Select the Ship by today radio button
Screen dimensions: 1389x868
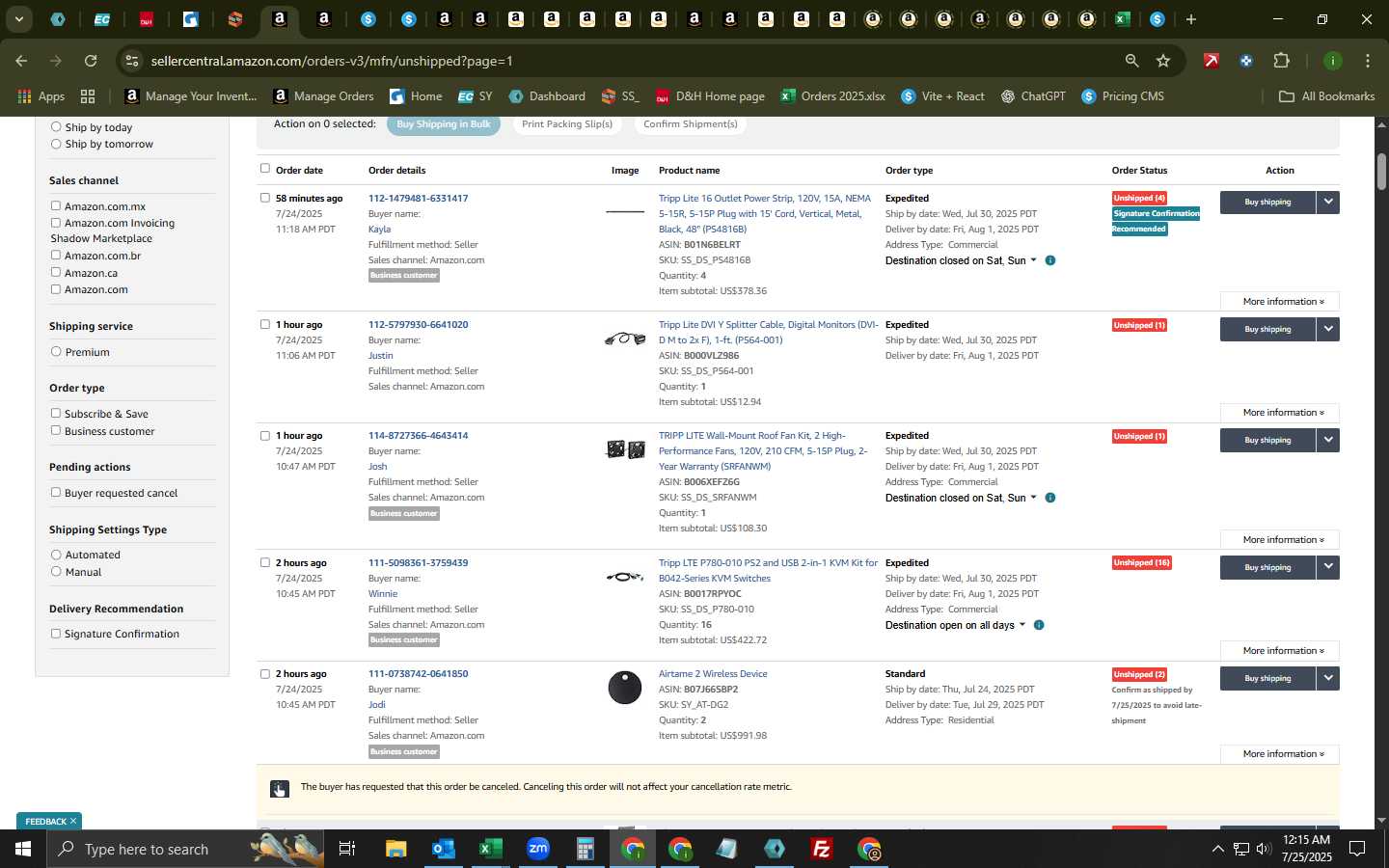coord(56,127)
